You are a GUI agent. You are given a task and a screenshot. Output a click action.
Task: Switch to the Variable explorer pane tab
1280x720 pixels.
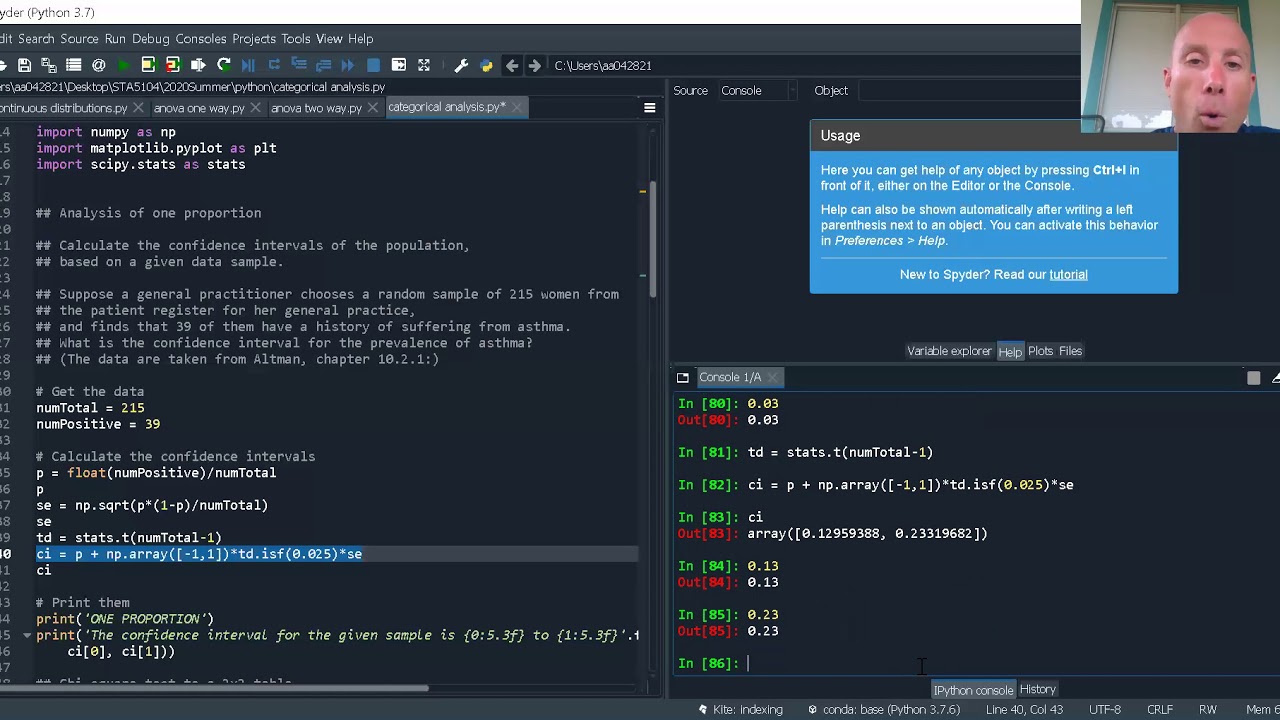949,351
